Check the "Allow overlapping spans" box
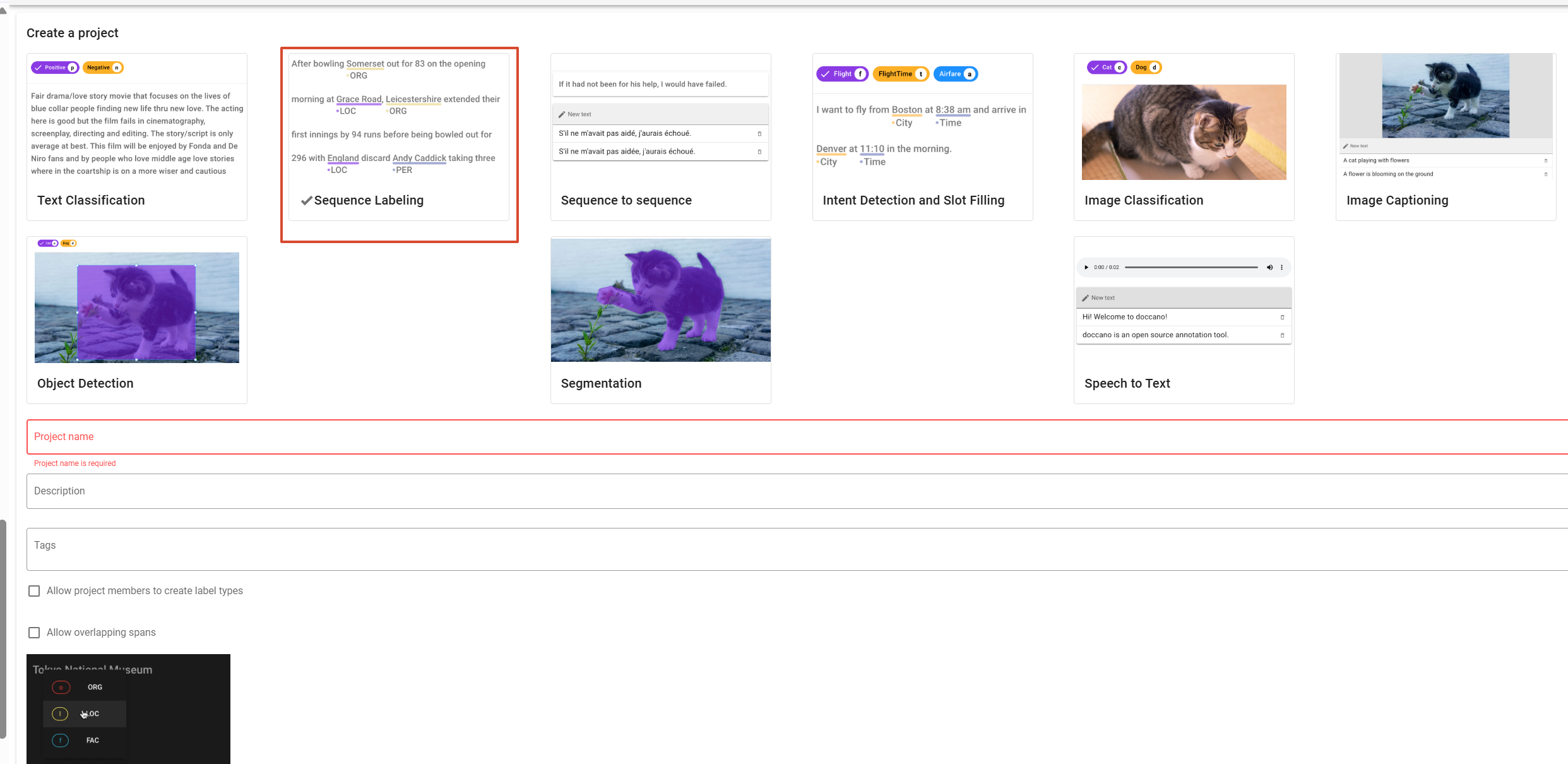Image resolution: width=1568 pixels, height=764 pixels. [34, 633]
